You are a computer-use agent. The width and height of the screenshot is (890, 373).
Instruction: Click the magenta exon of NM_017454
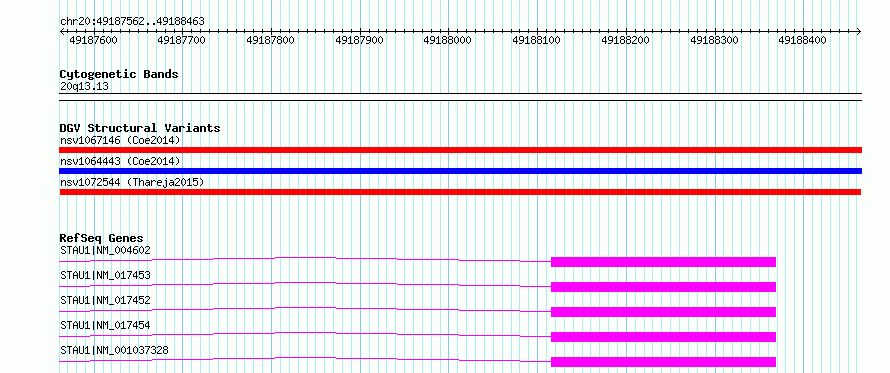pos(663,337)
